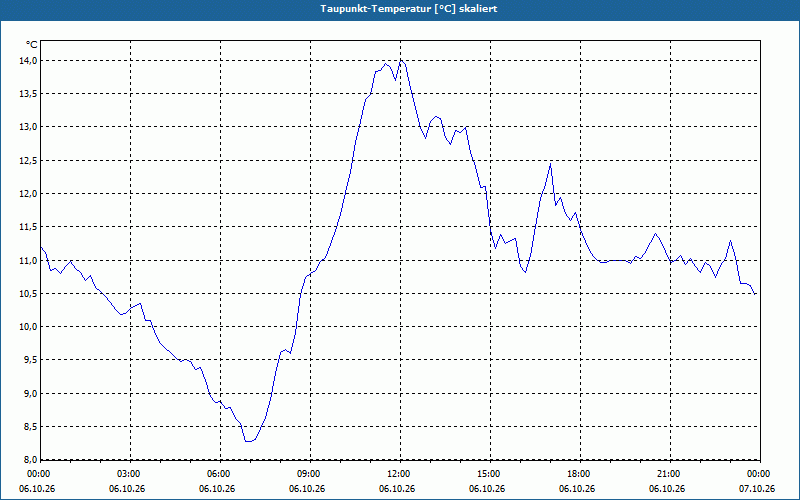Pick the 11,5 y-axis value
Screen dimensions: 800x500
[x=29, y=227]
